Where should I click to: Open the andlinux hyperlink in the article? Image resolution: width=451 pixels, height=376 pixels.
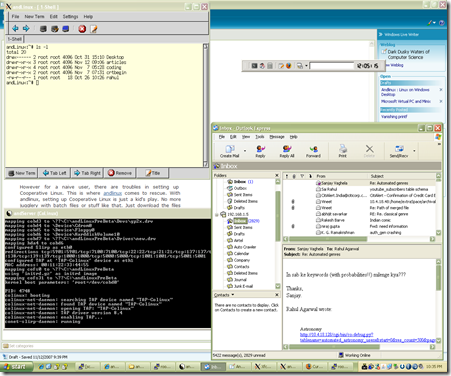click(112, 193)
